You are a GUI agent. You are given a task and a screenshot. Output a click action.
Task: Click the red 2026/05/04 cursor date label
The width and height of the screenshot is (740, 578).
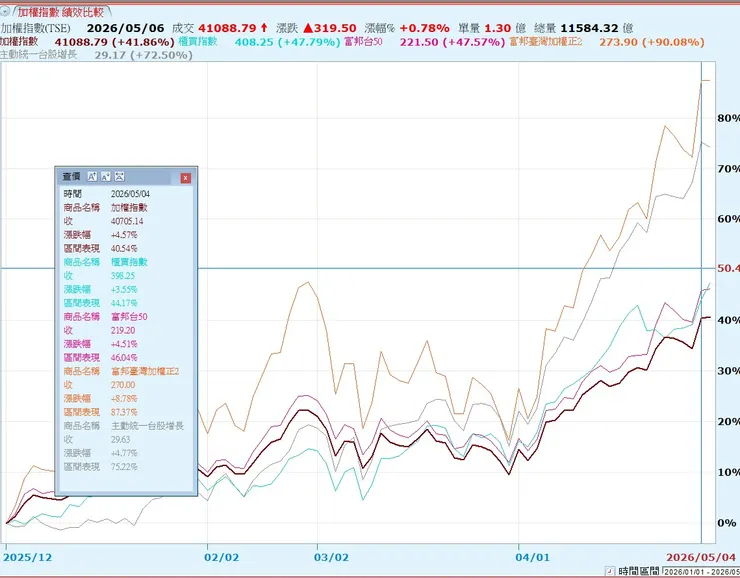coord(701,557)
